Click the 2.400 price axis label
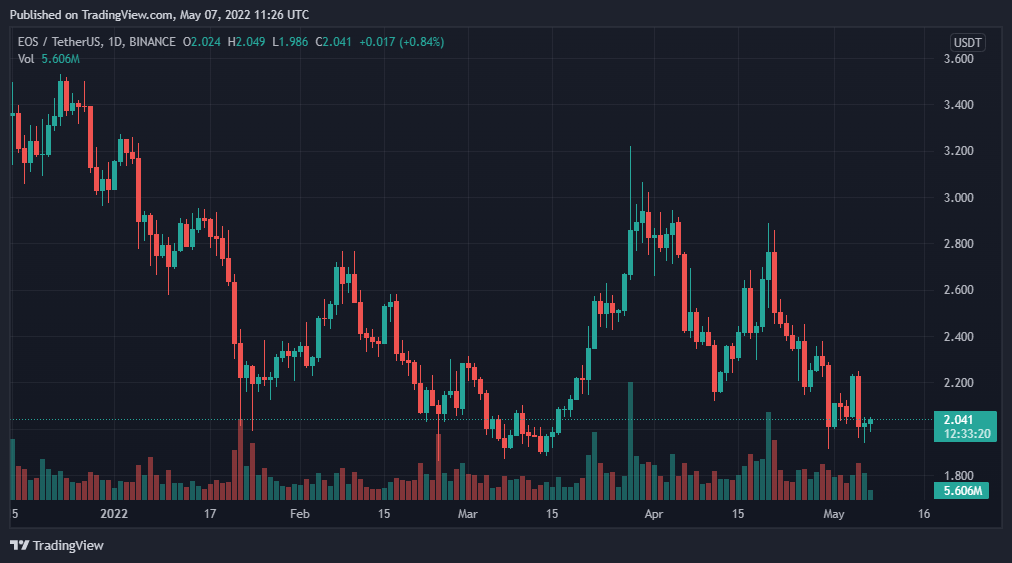The image size is (1012, 563). pyautogui.click(x=958, y=336)
